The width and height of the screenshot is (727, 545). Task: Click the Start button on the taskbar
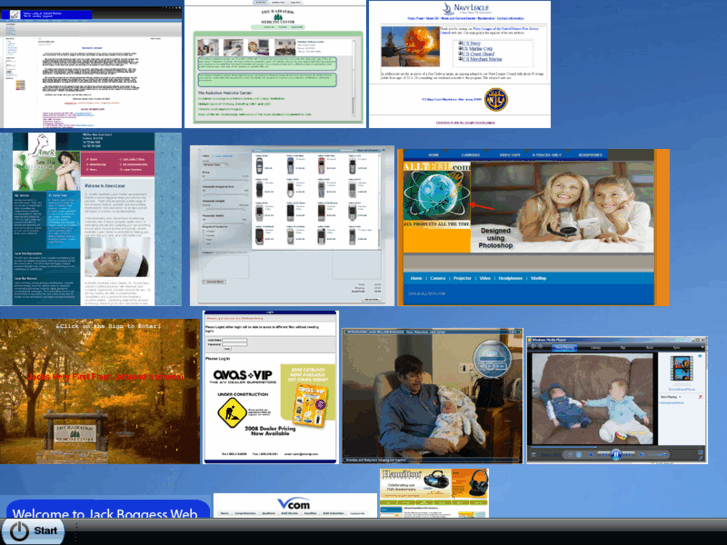pos(32,531)
